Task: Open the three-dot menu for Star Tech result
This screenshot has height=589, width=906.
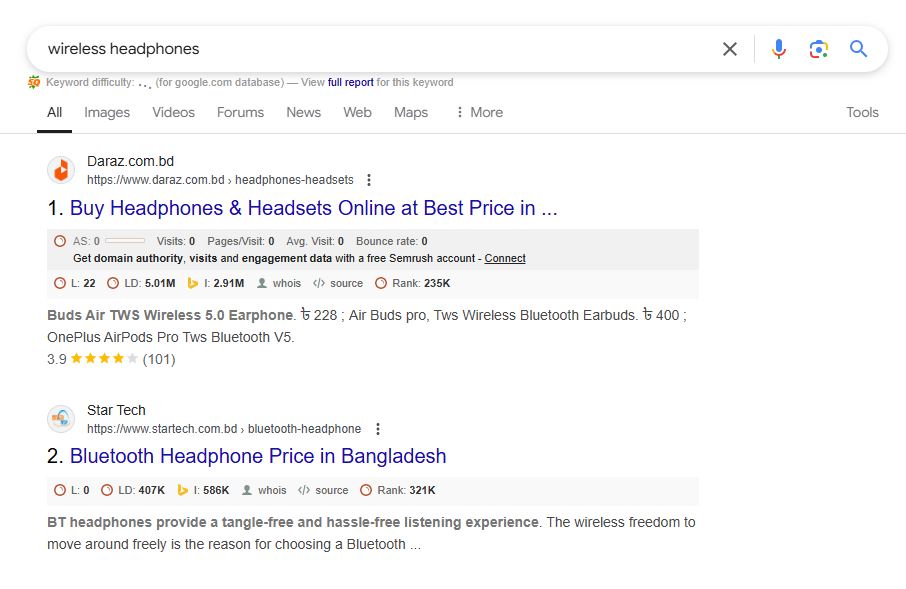Action: [377, 428]
